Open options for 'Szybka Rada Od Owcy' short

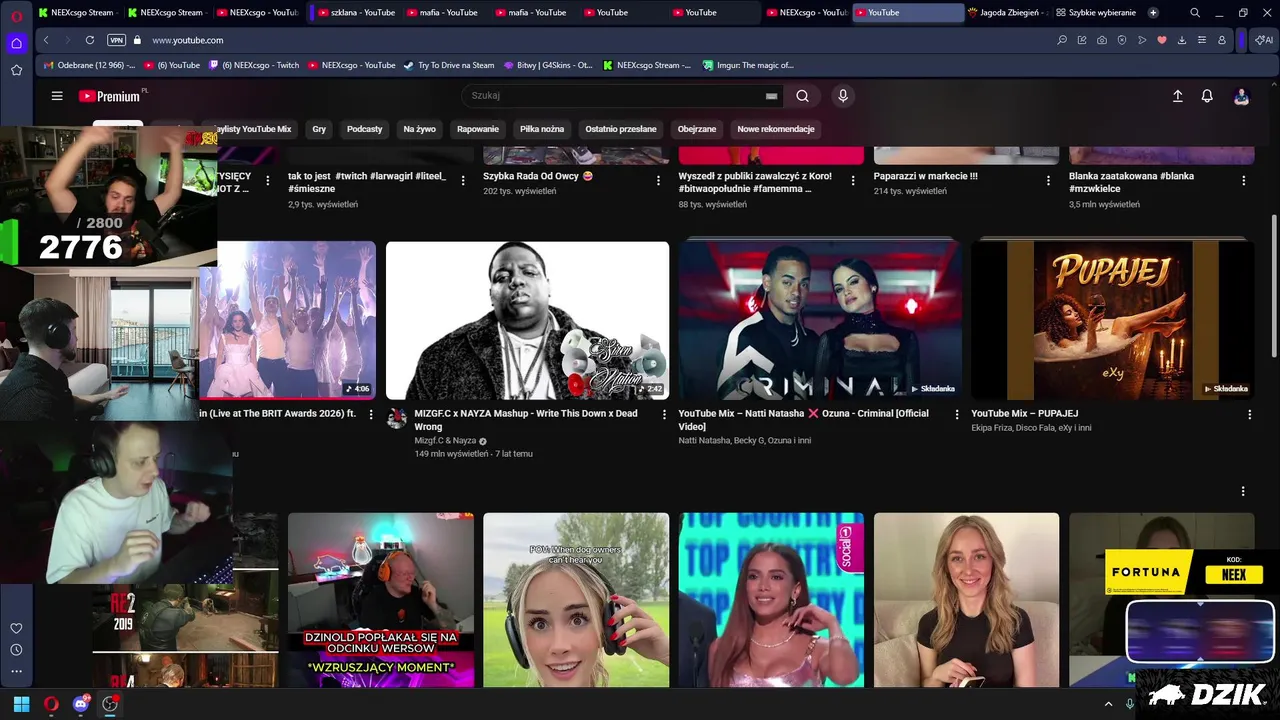coord(658,181)
